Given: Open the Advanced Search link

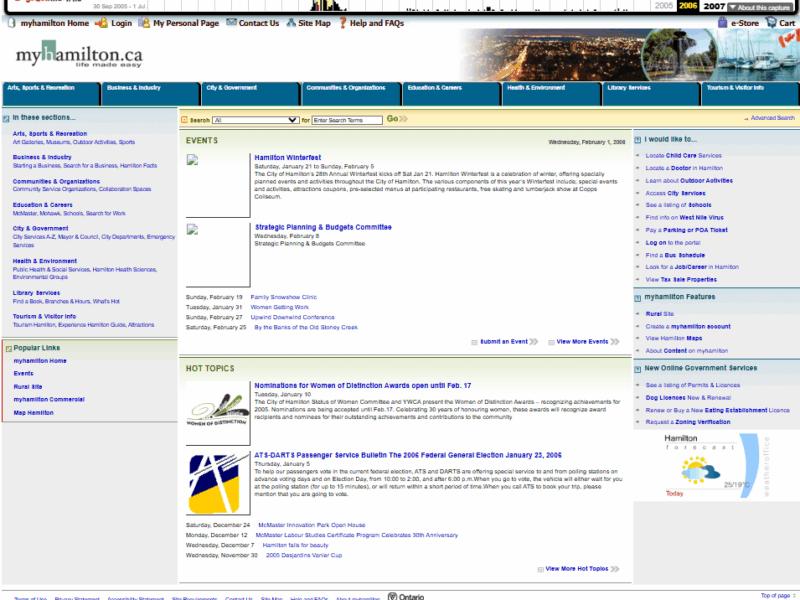Looking at the screenshot, I should [x=772, y=118].
